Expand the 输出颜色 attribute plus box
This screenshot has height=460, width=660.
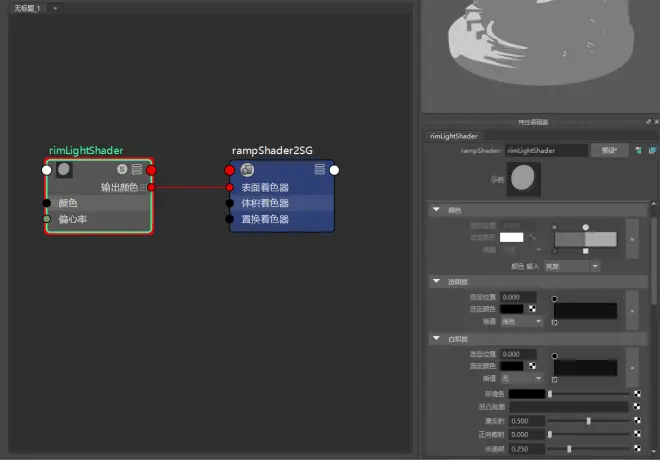(x=143, y=187)
